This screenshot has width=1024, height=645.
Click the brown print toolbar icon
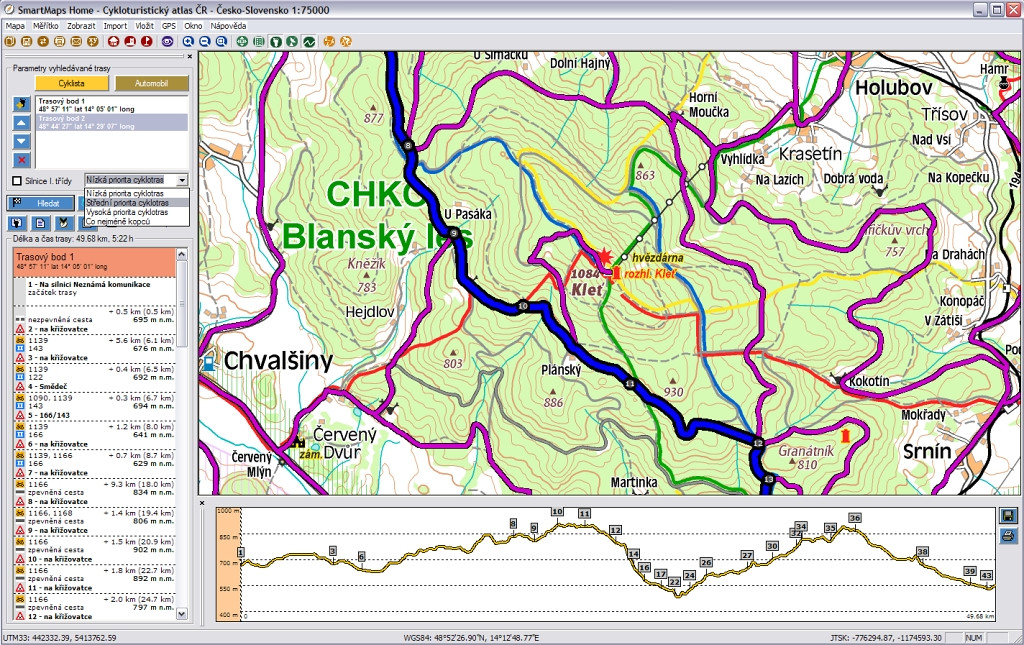[59, 41]
